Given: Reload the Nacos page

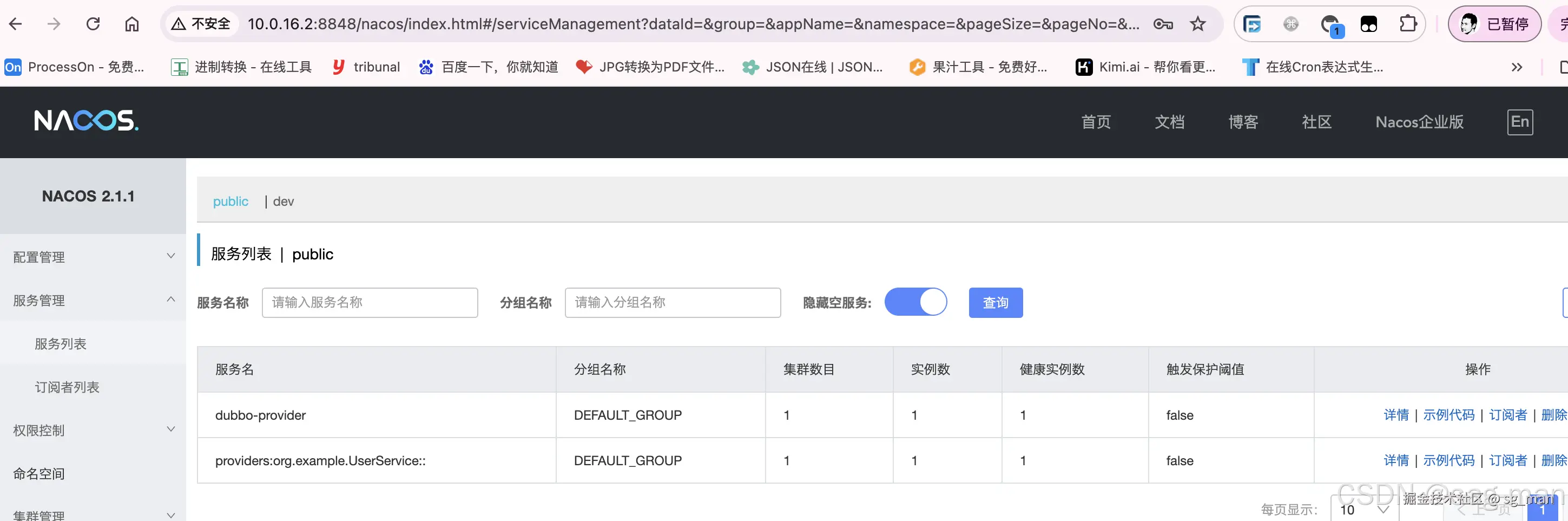Looking at the screenshot, I should pos(93,24).
